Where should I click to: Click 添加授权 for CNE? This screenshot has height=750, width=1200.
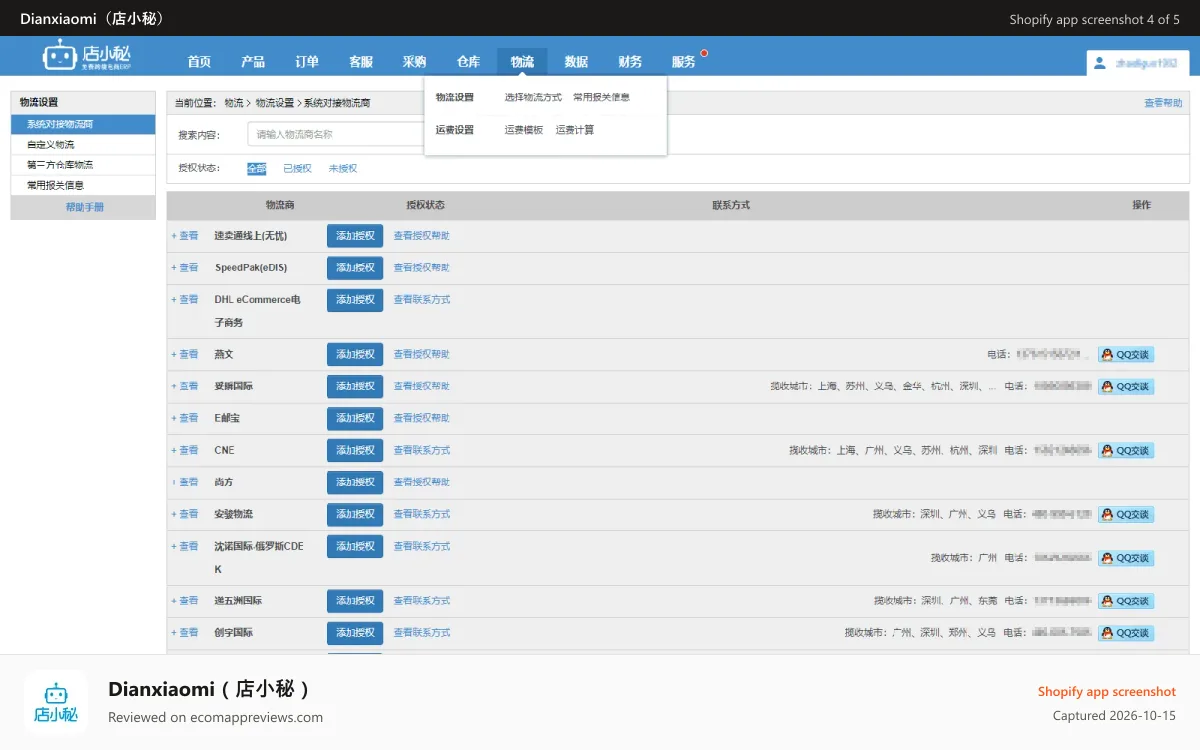pos(355,450)
